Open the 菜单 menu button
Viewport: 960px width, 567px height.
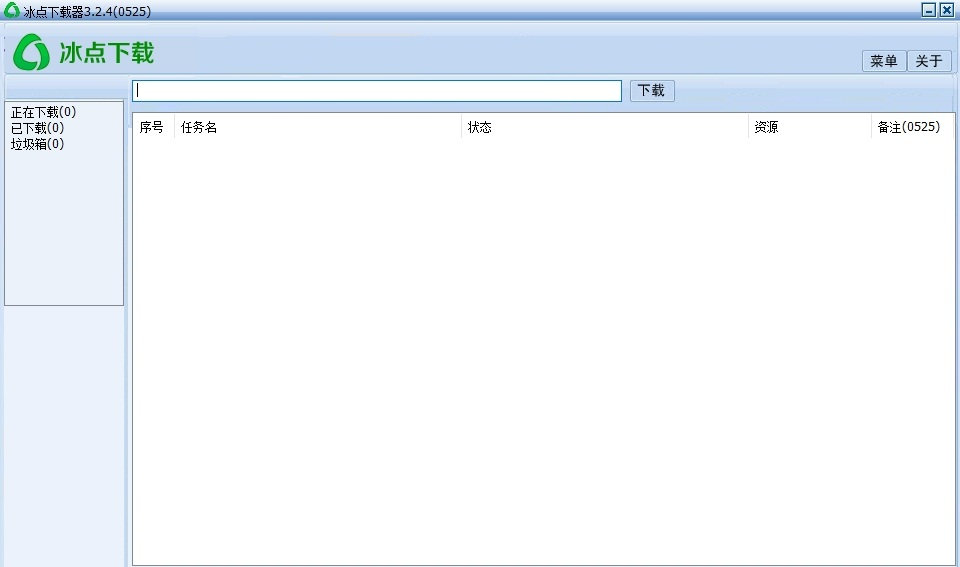tap(883, 61)
